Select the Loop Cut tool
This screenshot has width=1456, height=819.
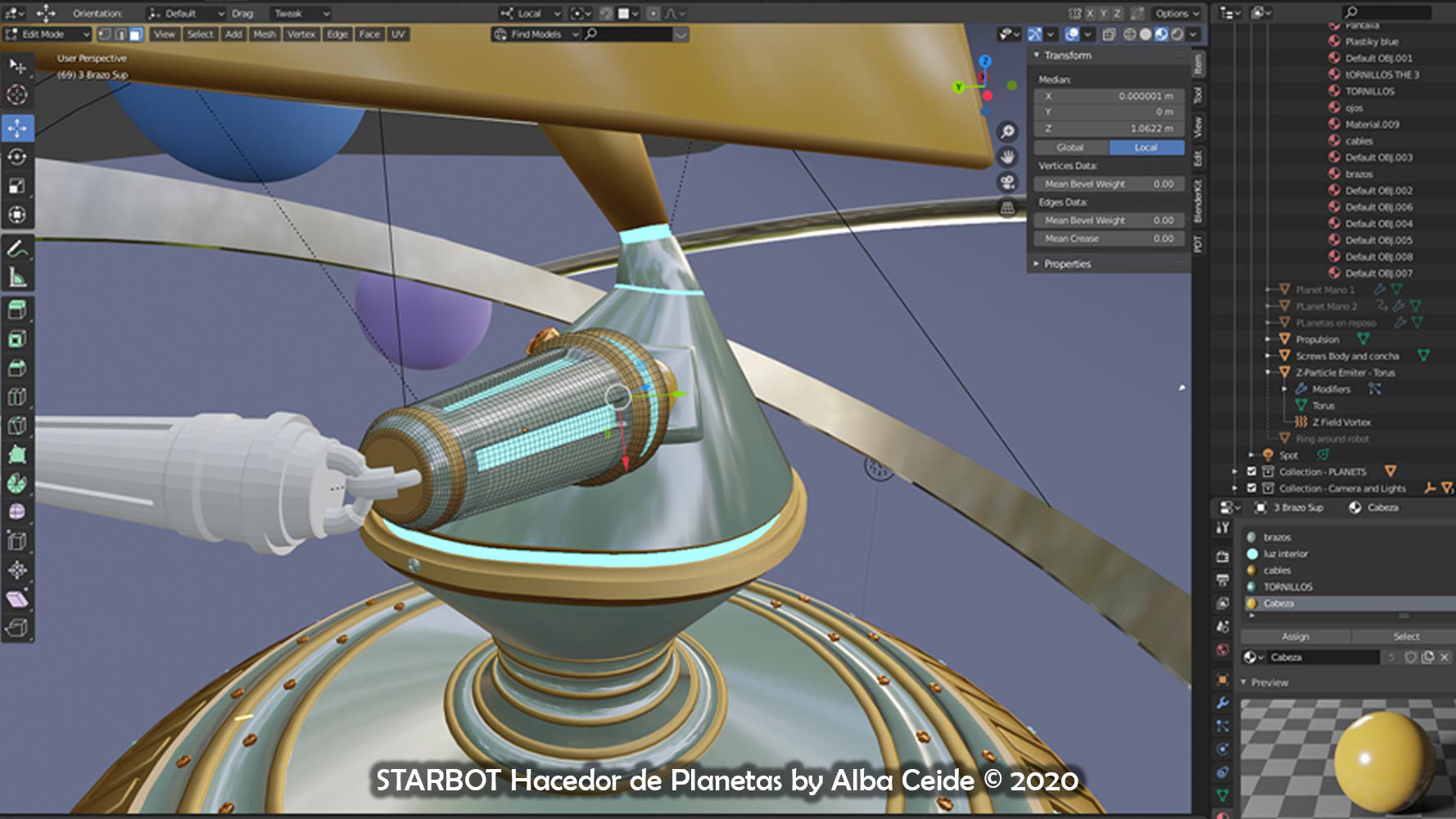[x=16, y=397]
